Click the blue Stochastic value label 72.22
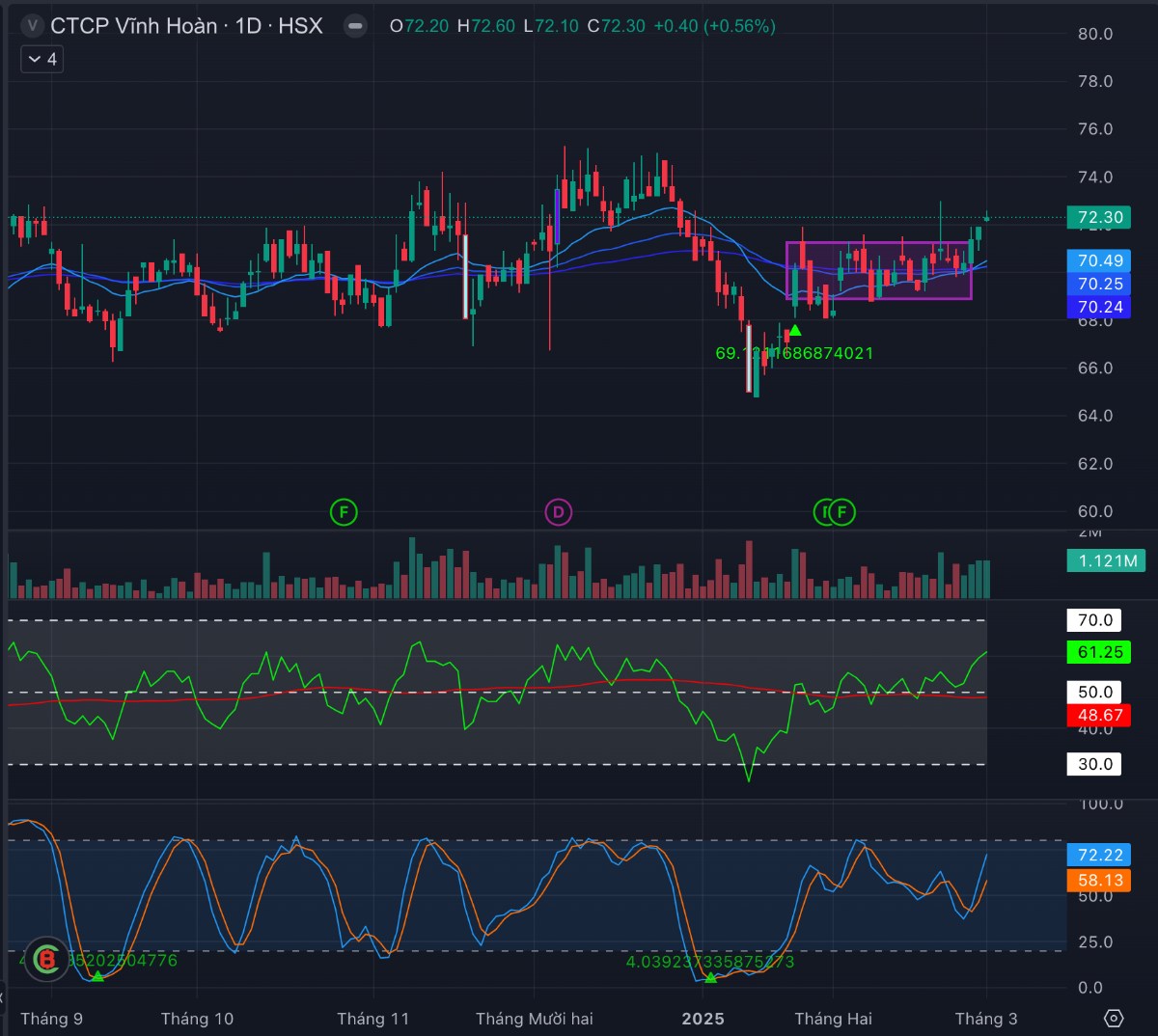The height and width of the screenshot is (1036, 1158). [x=1100, y=855]
